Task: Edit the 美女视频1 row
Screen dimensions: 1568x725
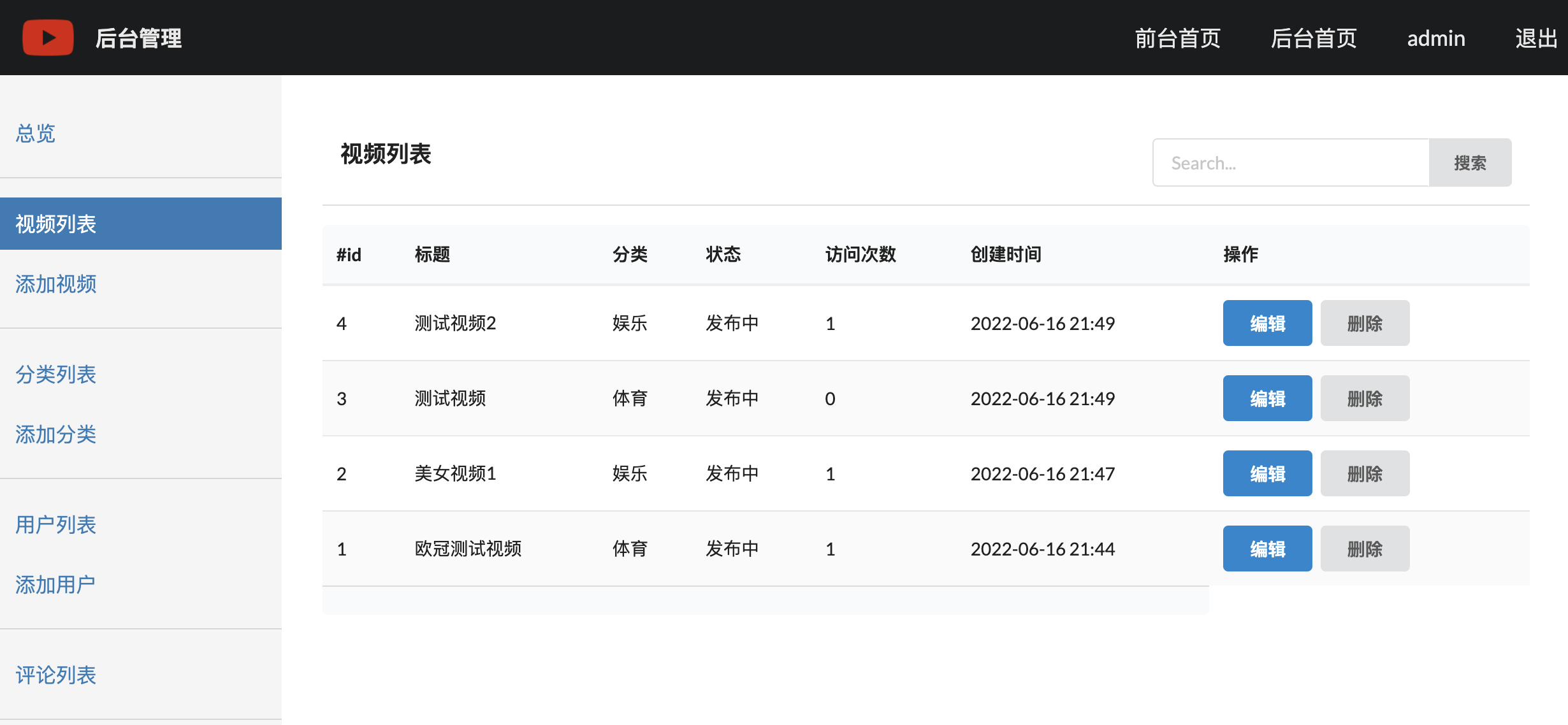Action: [x=1267, y=473]
